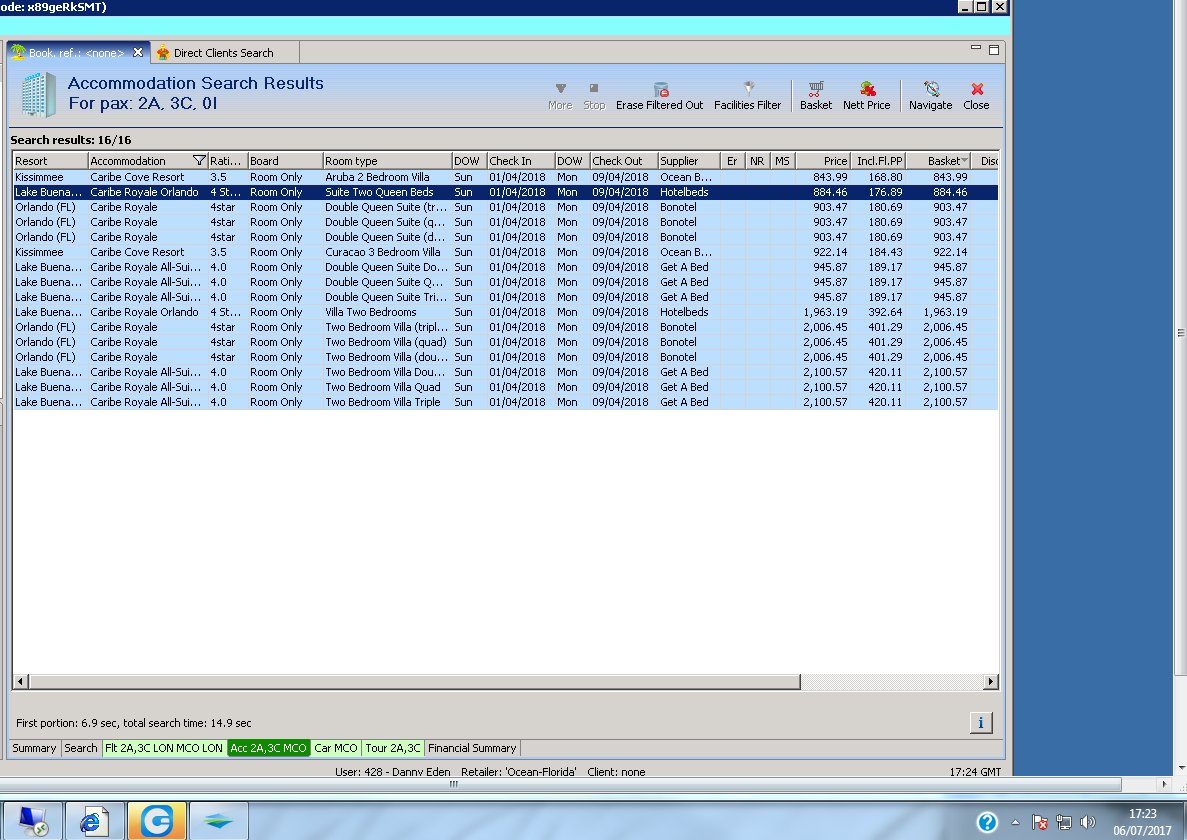The height and width of the screenshot is (840, 1187).
Task: Sort by Check Out column header
Action: tap(624, 160)
